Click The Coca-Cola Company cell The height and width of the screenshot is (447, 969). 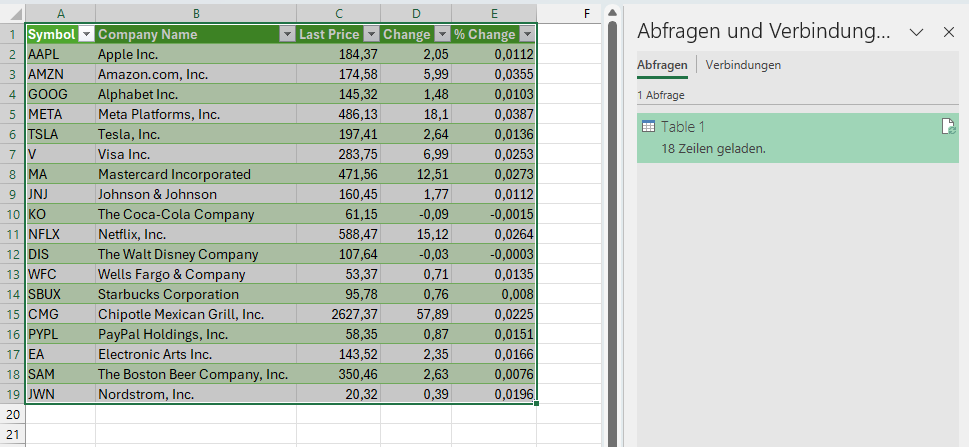pyautogui.click(x=196, y=215)
